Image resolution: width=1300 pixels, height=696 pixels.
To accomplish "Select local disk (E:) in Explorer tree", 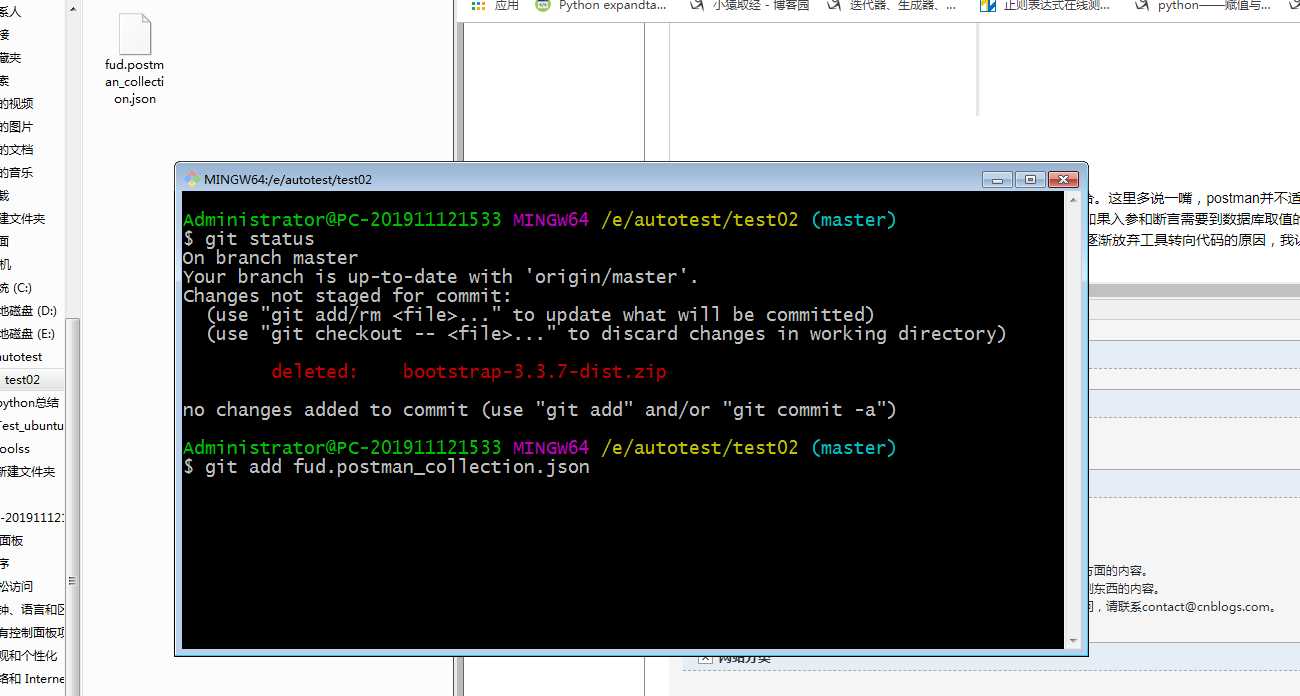I will pyautogui.click(x=28, y=334).
